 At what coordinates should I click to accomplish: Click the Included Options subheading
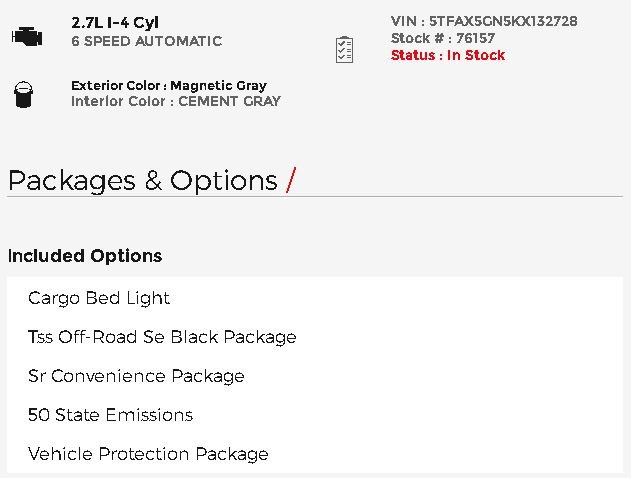pyautogui.click(x=85, y=256)
